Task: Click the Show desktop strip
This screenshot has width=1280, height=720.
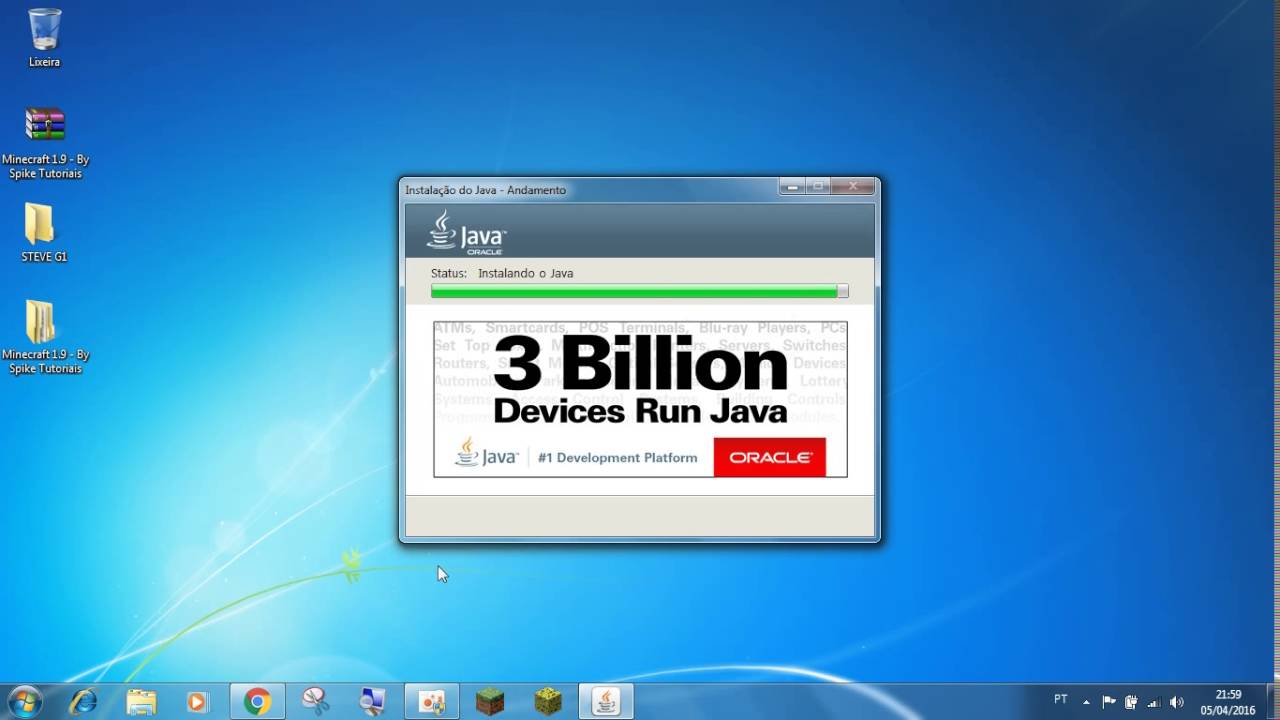Action: (x=1272, y=702)
